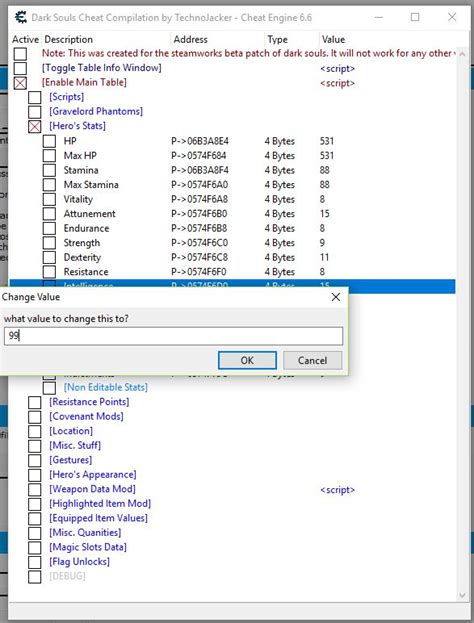Expand the Location group checkbox
The width and height of the screenshot is (474, 623).
(x=35, y=431)
